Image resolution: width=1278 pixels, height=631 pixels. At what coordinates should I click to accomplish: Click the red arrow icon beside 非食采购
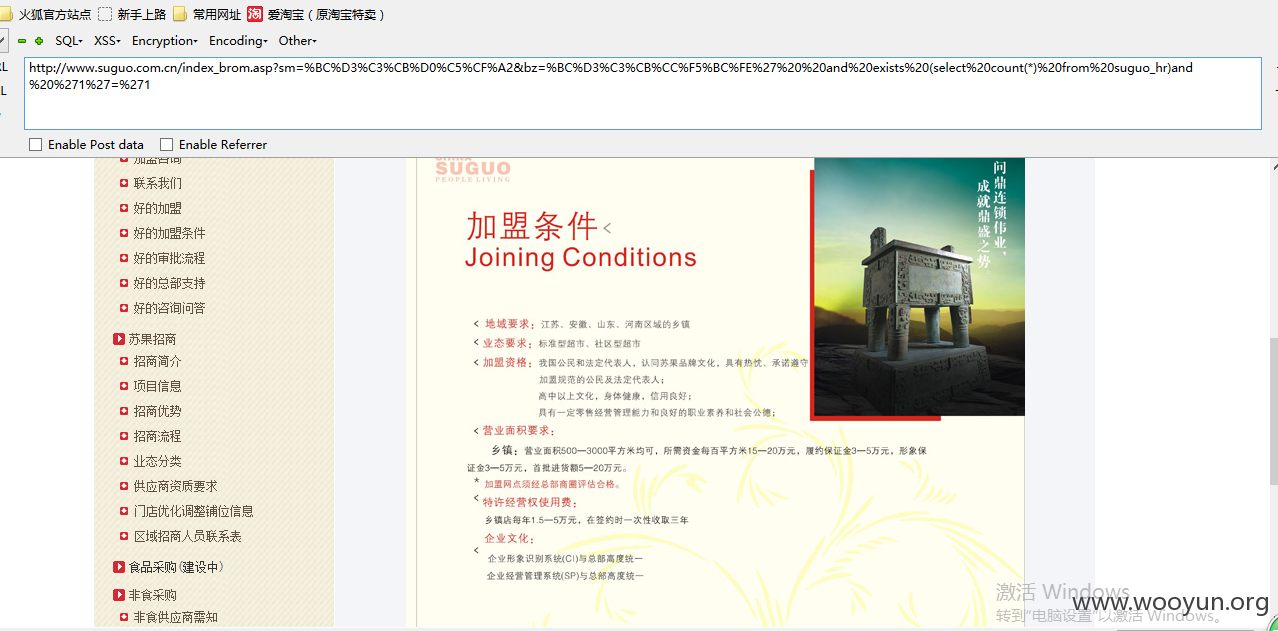pyautogui.click(x=119, y=595)
